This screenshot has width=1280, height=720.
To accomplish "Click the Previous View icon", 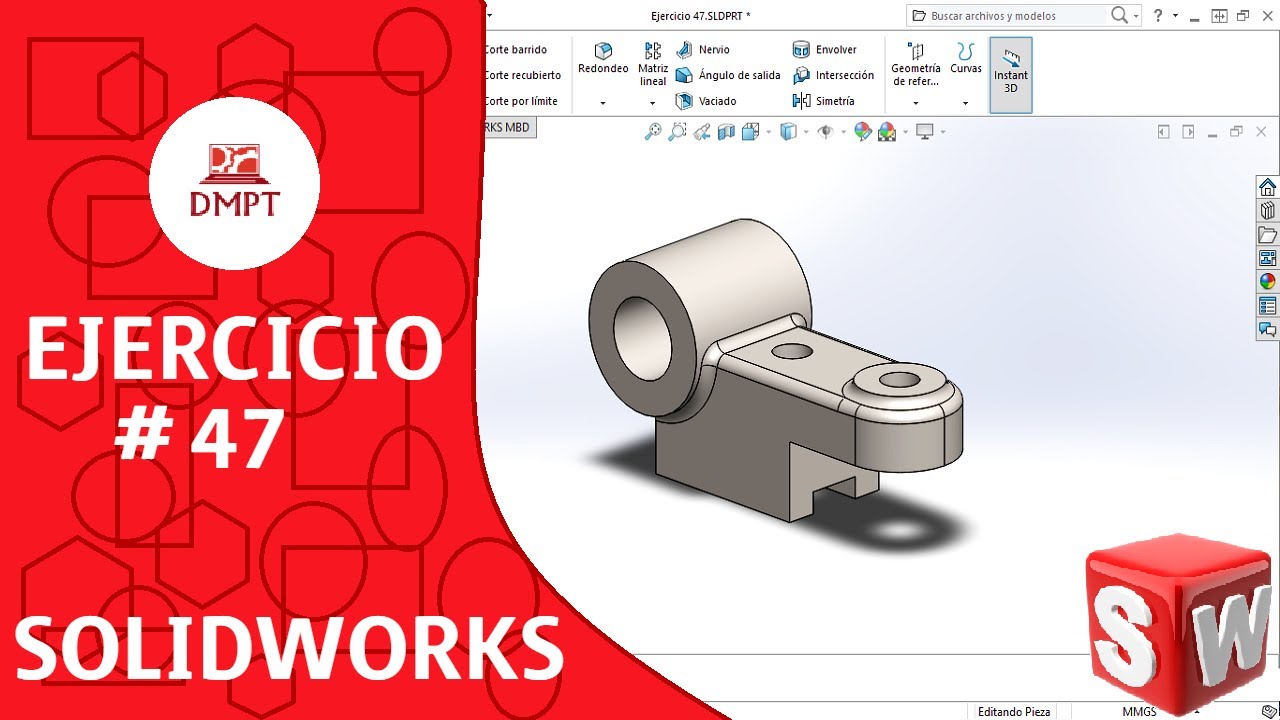I will (x=702, y=131).
